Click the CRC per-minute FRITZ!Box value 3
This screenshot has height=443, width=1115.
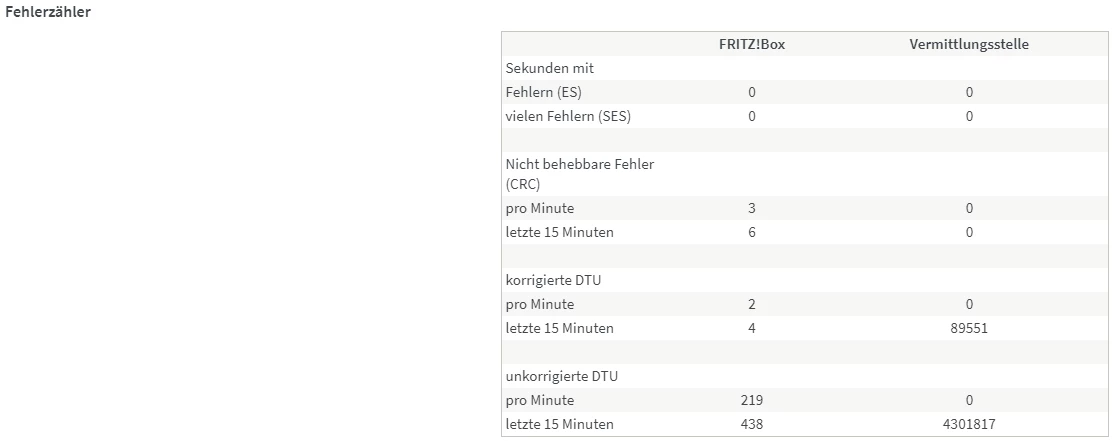click(x=752, y=208)
